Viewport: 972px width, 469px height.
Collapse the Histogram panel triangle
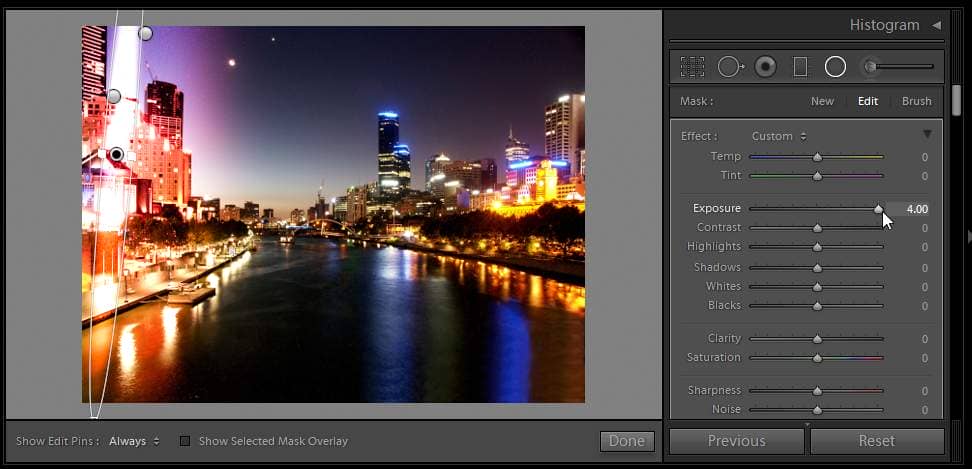937,24
